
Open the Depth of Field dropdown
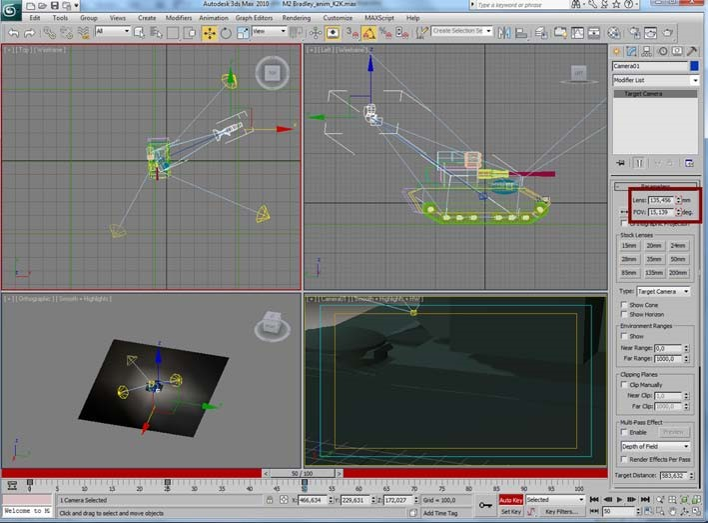click(655, 446)
